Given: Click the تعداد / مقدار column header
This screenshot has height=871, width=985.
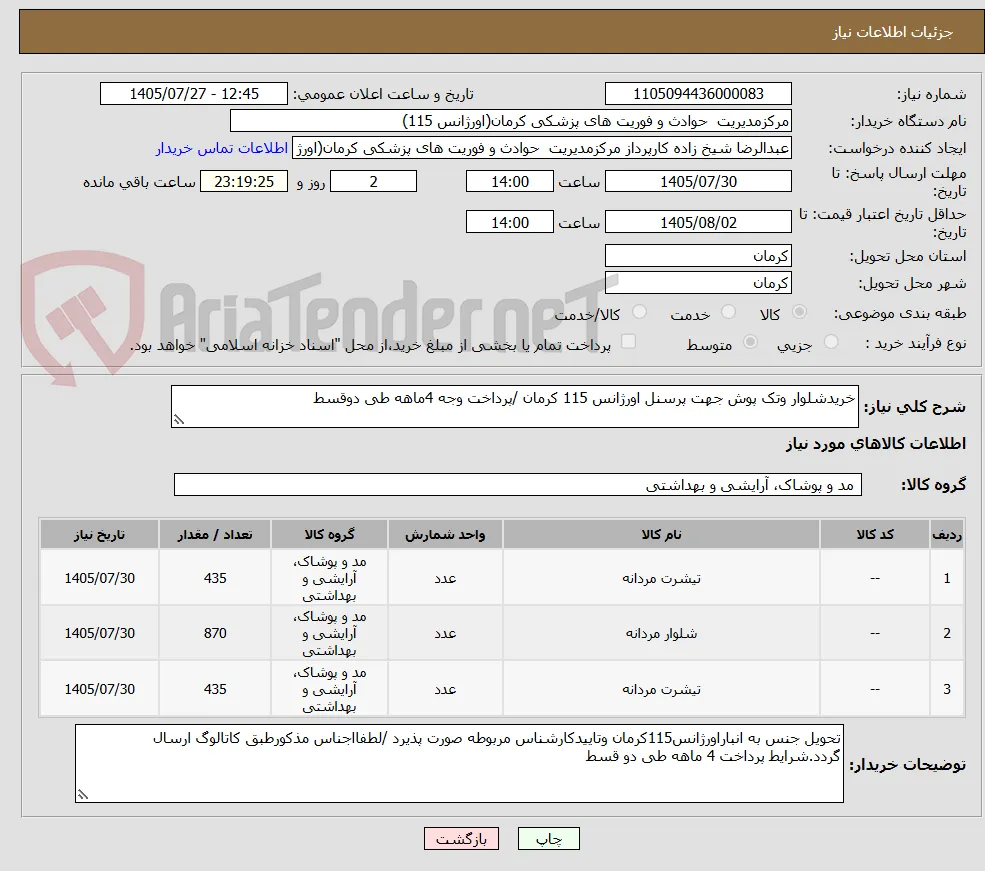Looking at the screenshot, I should point(215,534).
